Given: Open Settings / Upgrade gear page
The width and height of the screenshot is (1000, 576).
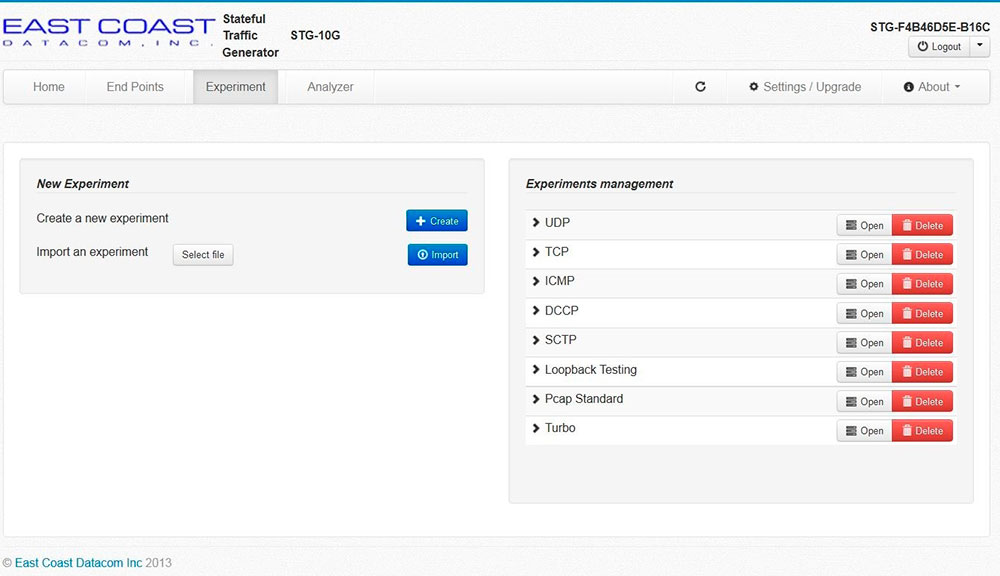Looking at the screenshot, I should pyautogui.click(x=804, y=87).
